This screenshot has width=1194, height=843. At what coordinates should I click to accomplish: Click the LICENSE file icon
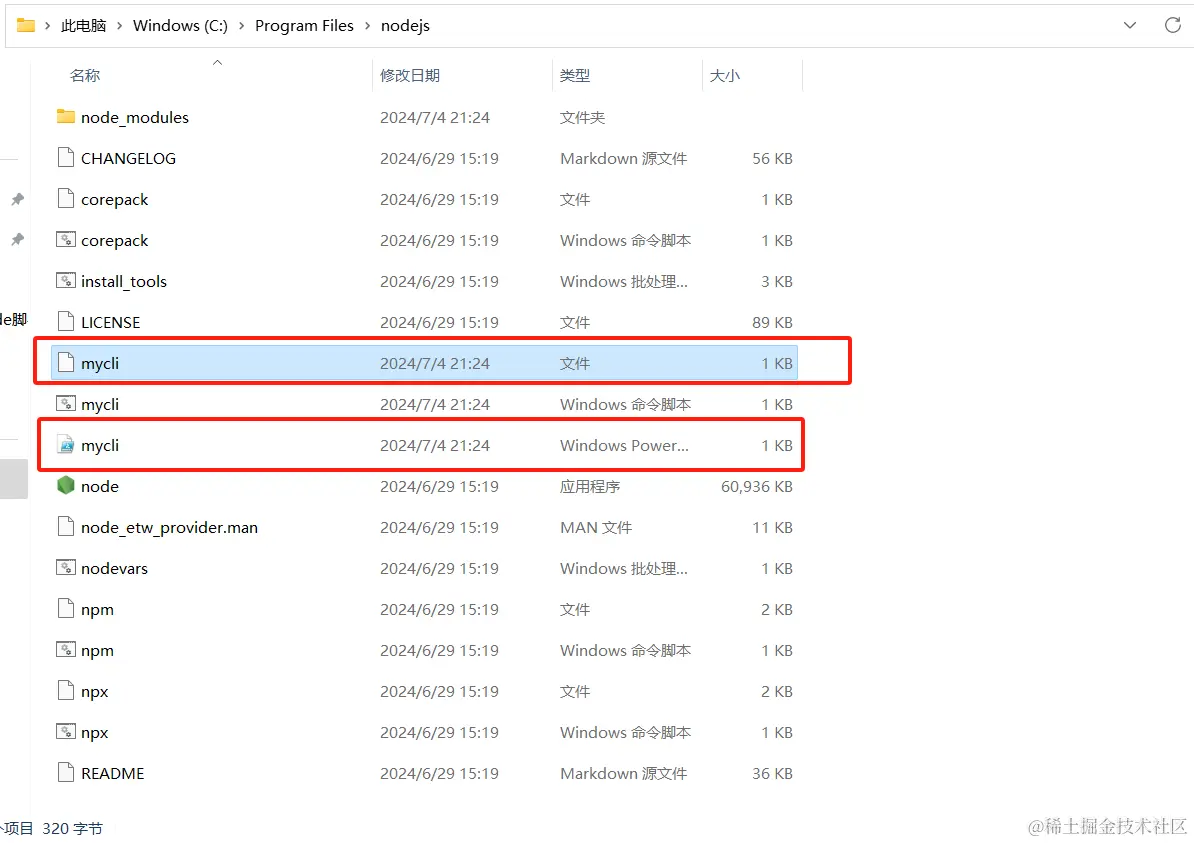point(66,321)
